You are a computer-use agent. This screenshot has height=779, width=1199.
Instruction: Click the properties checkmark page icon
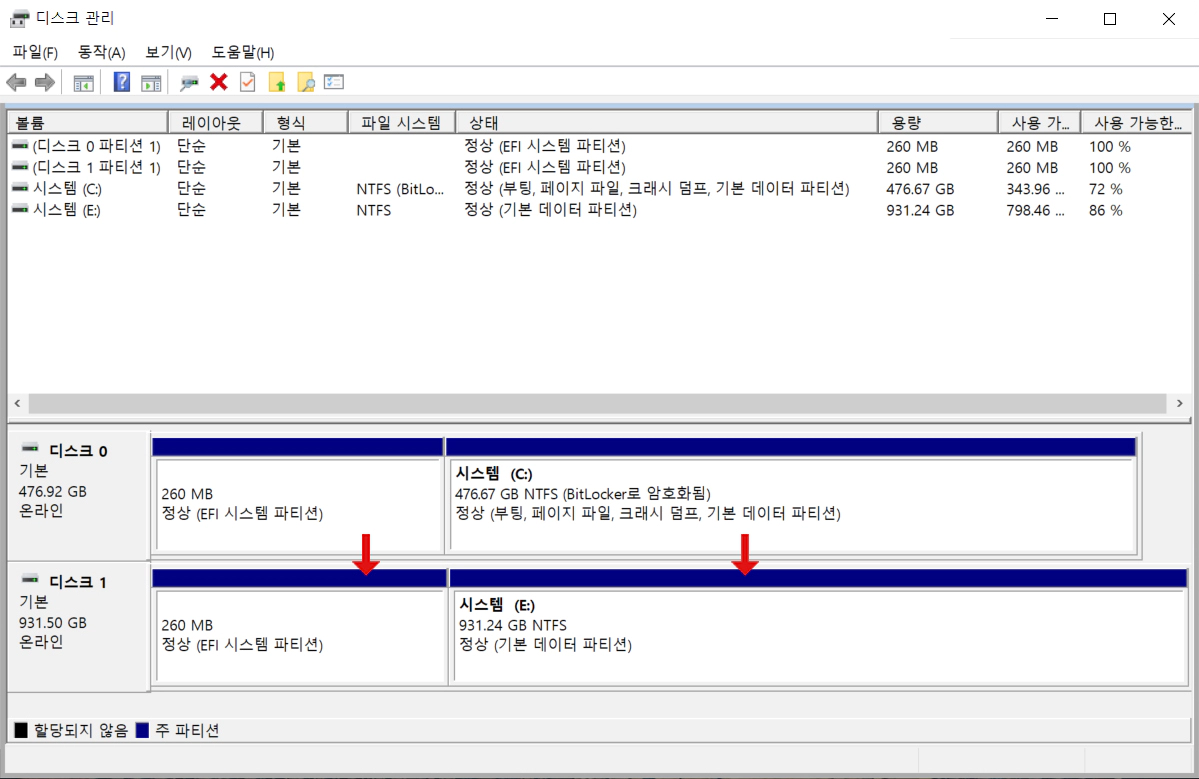point(247,83)
